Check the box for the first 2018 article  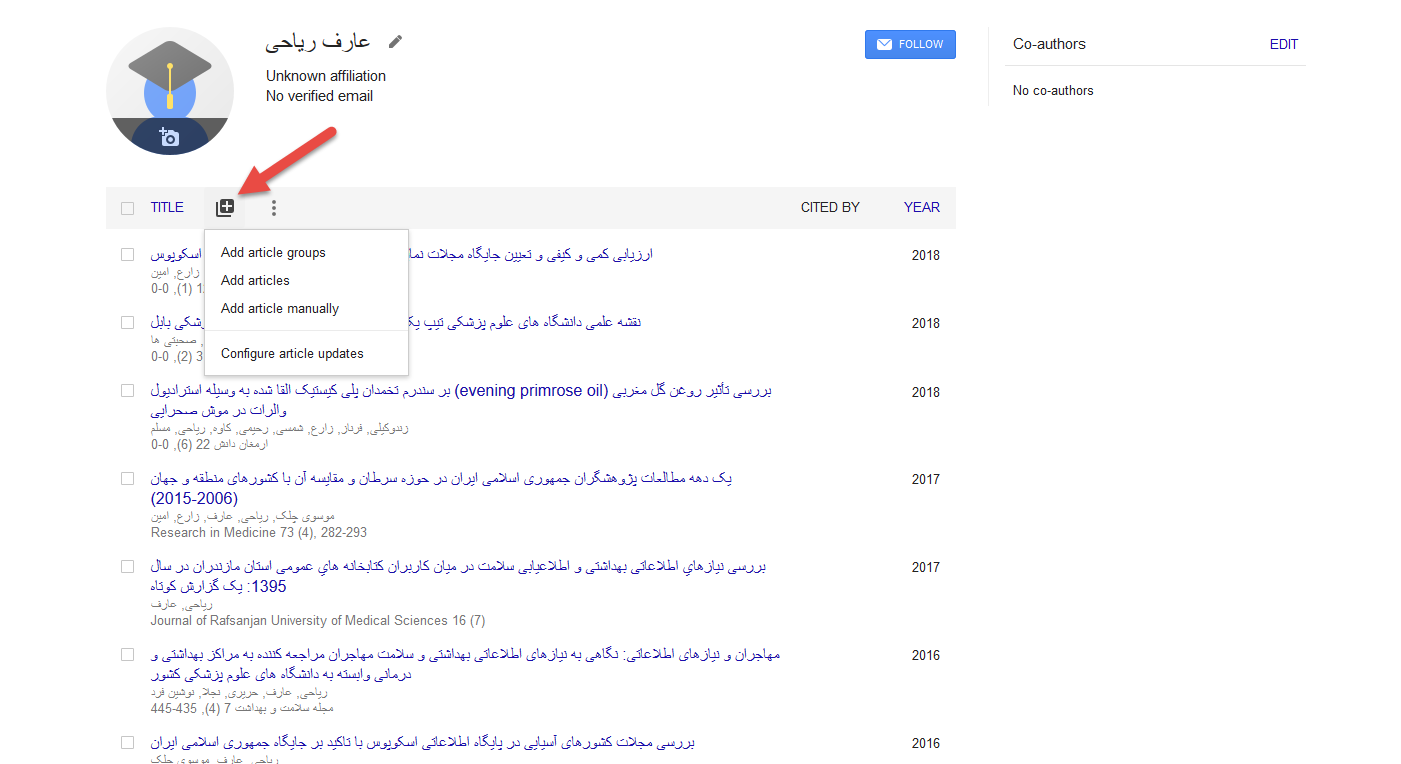click(127, 255)
